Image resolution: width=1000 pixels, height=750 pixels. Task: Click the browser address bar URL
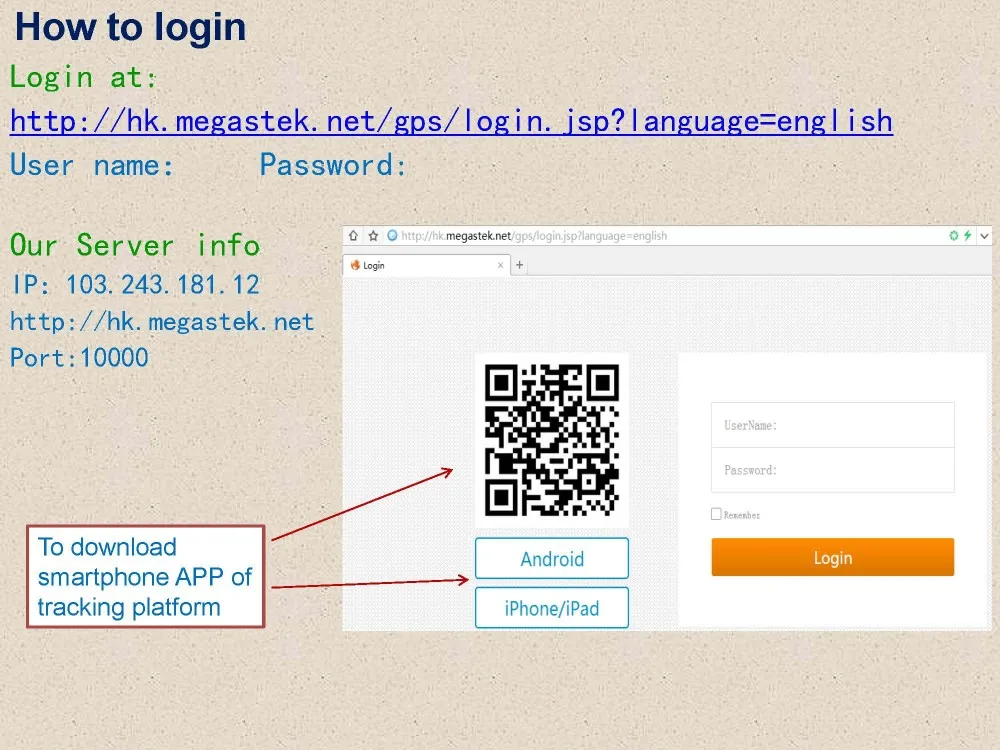534,236
